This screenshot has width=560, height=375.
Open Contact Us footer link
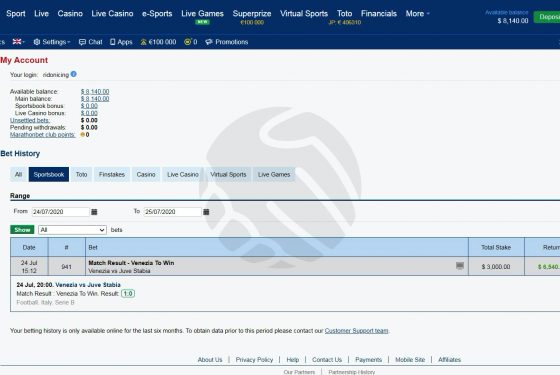(327, 360)
